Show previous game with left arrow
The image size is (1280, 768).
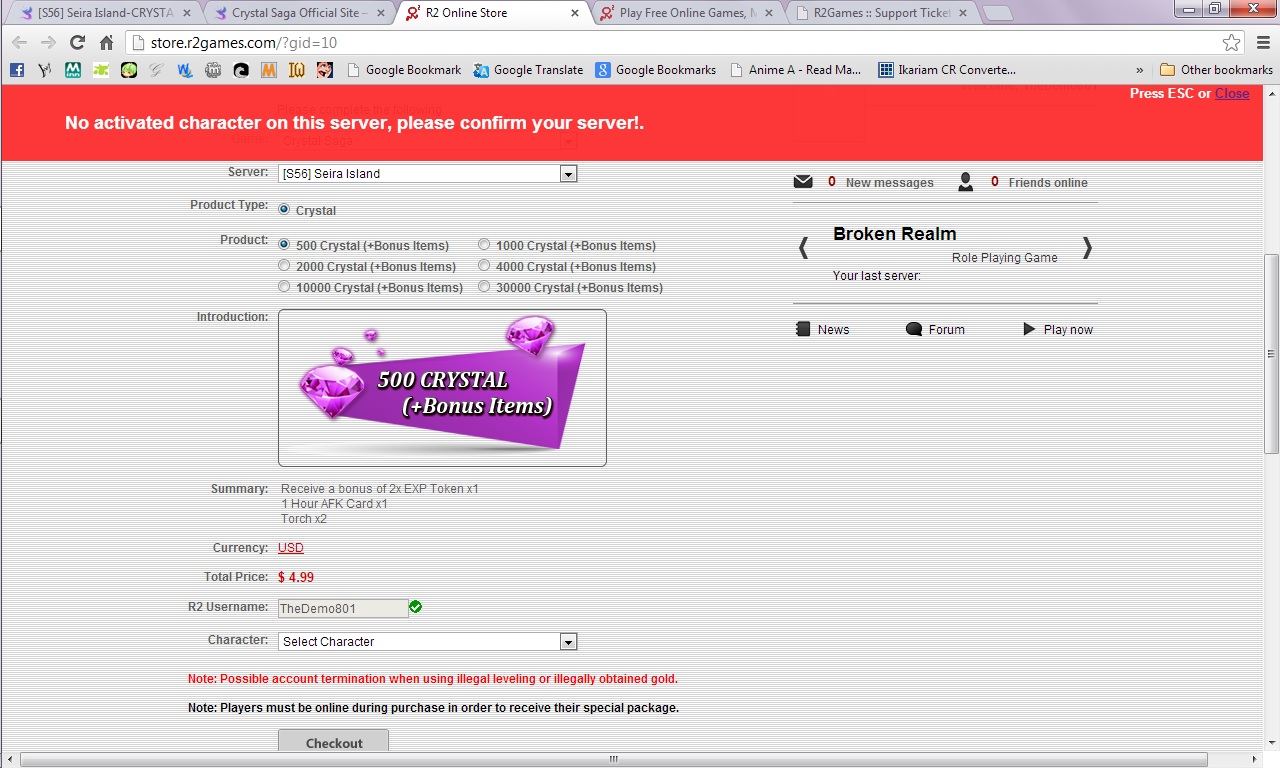803,248
